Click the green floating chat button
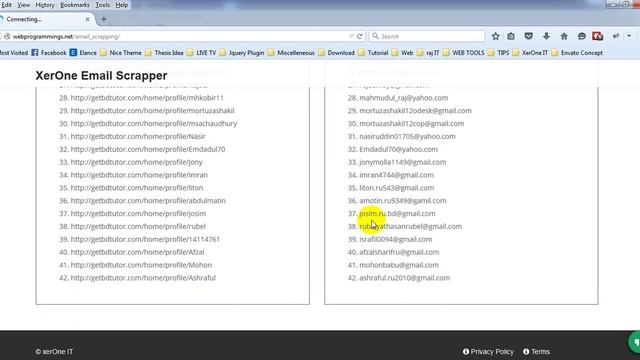This screenshot has width=640, height=360. click(635, 342)
